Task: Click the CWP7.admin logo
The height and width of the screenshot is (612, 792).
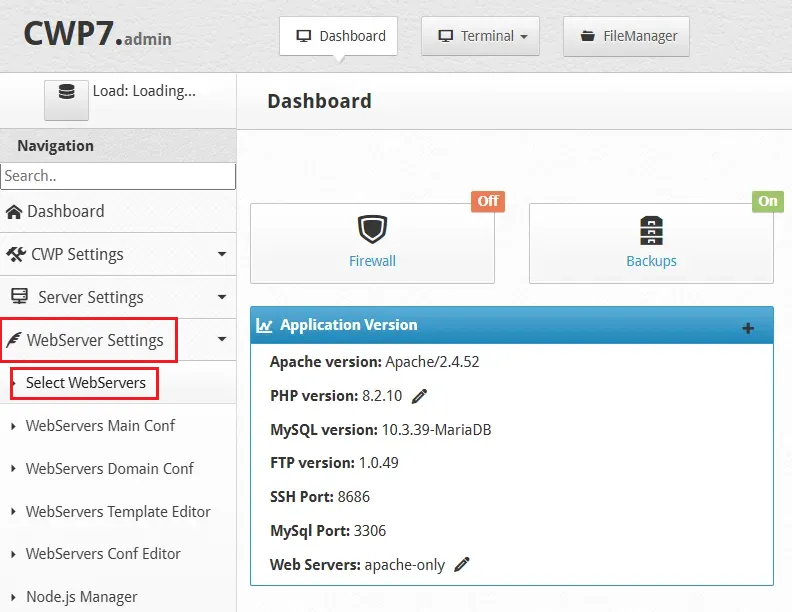Action: [x=97, y=35]
